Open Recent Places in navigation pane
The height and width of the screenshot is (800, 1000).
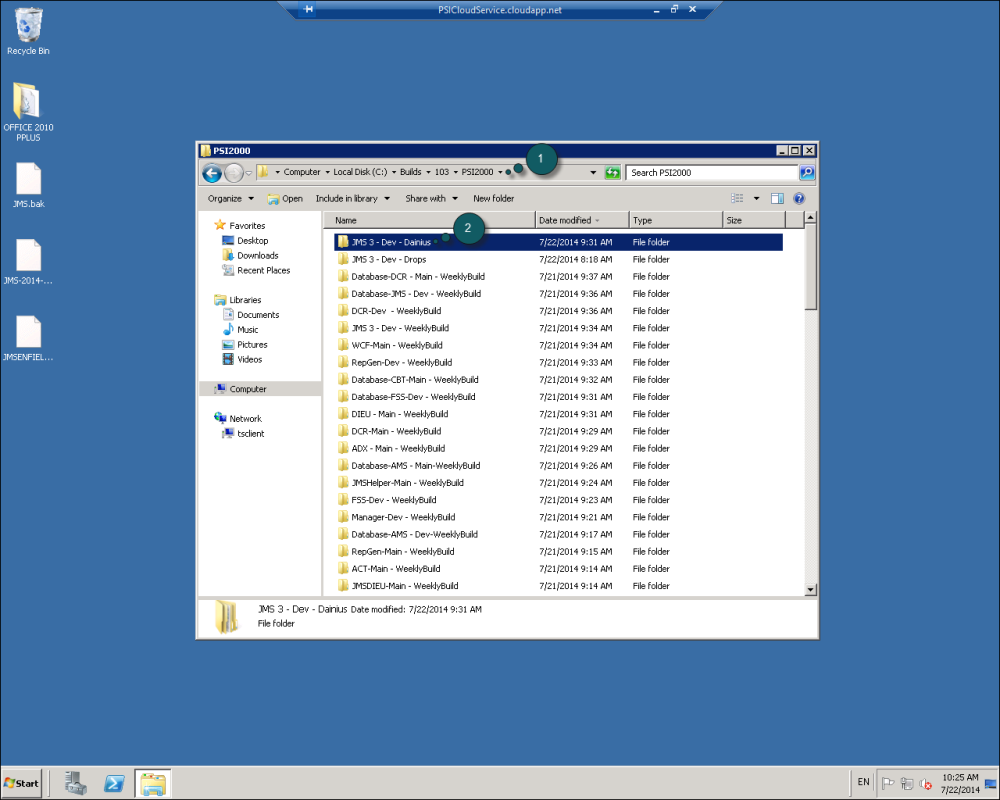coord(263,270)
